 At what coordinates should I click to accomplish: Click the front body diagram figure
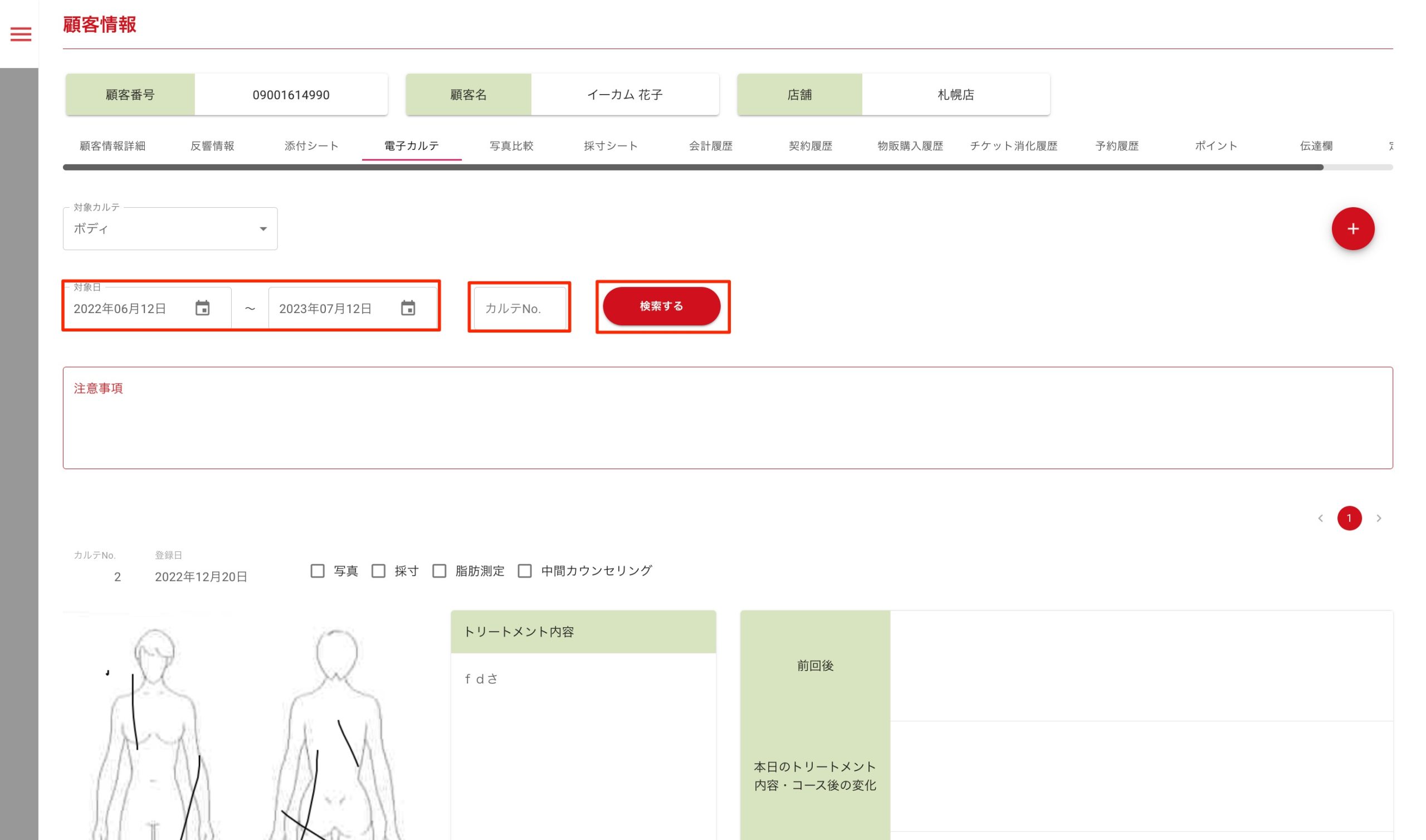[x=153, y=736]
